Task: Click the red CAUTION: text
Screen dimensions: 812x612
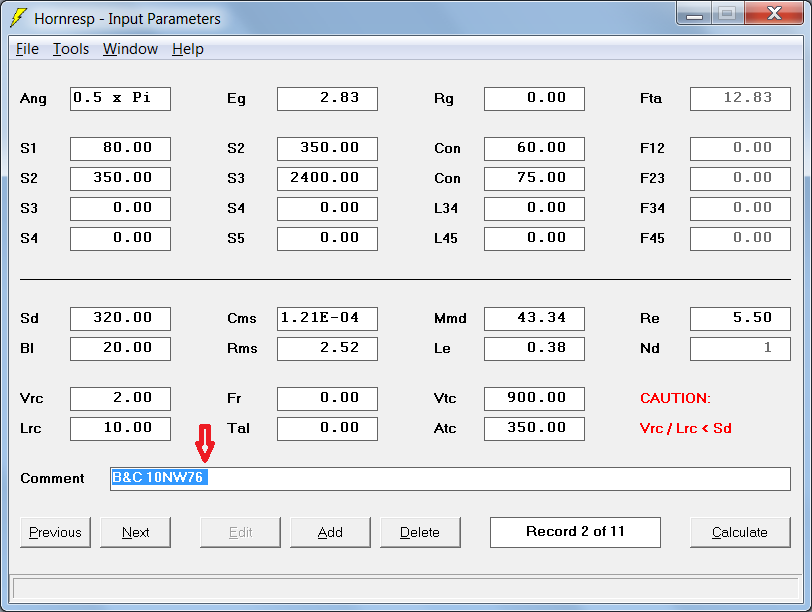Action: point(675,398)
